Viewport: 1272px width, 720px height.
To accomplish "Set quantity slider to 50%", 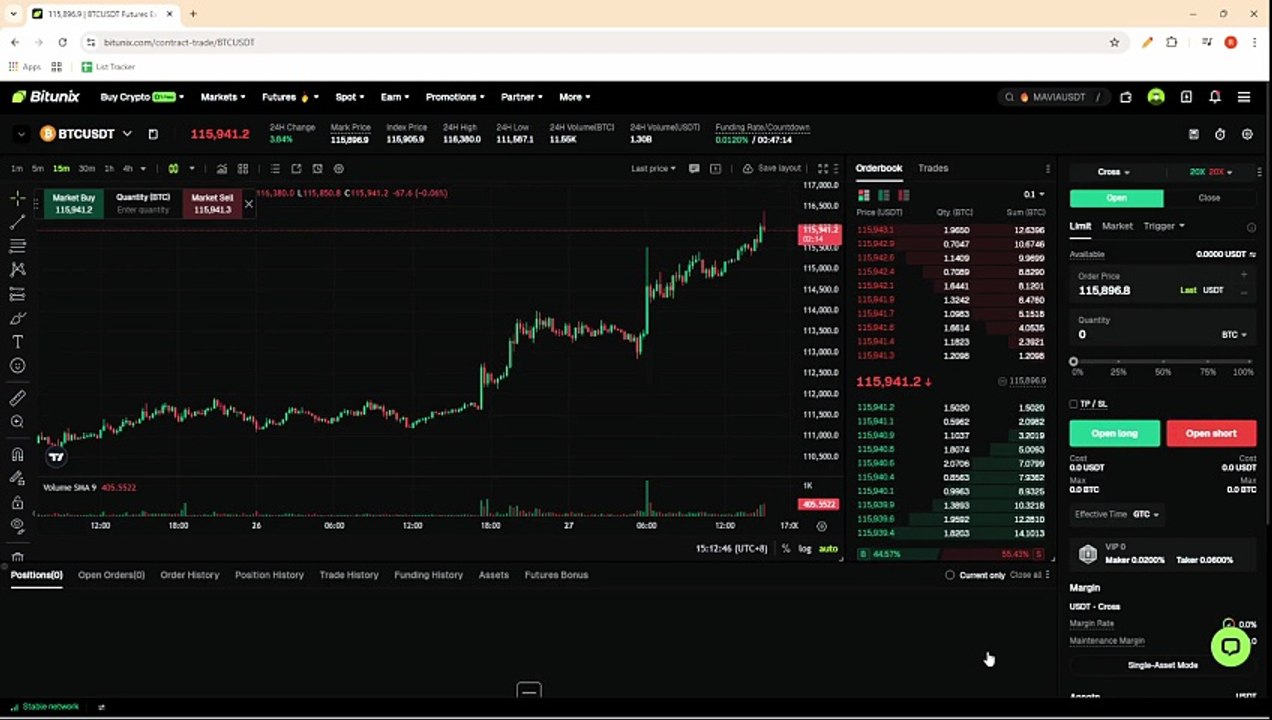I will 1163,362.
